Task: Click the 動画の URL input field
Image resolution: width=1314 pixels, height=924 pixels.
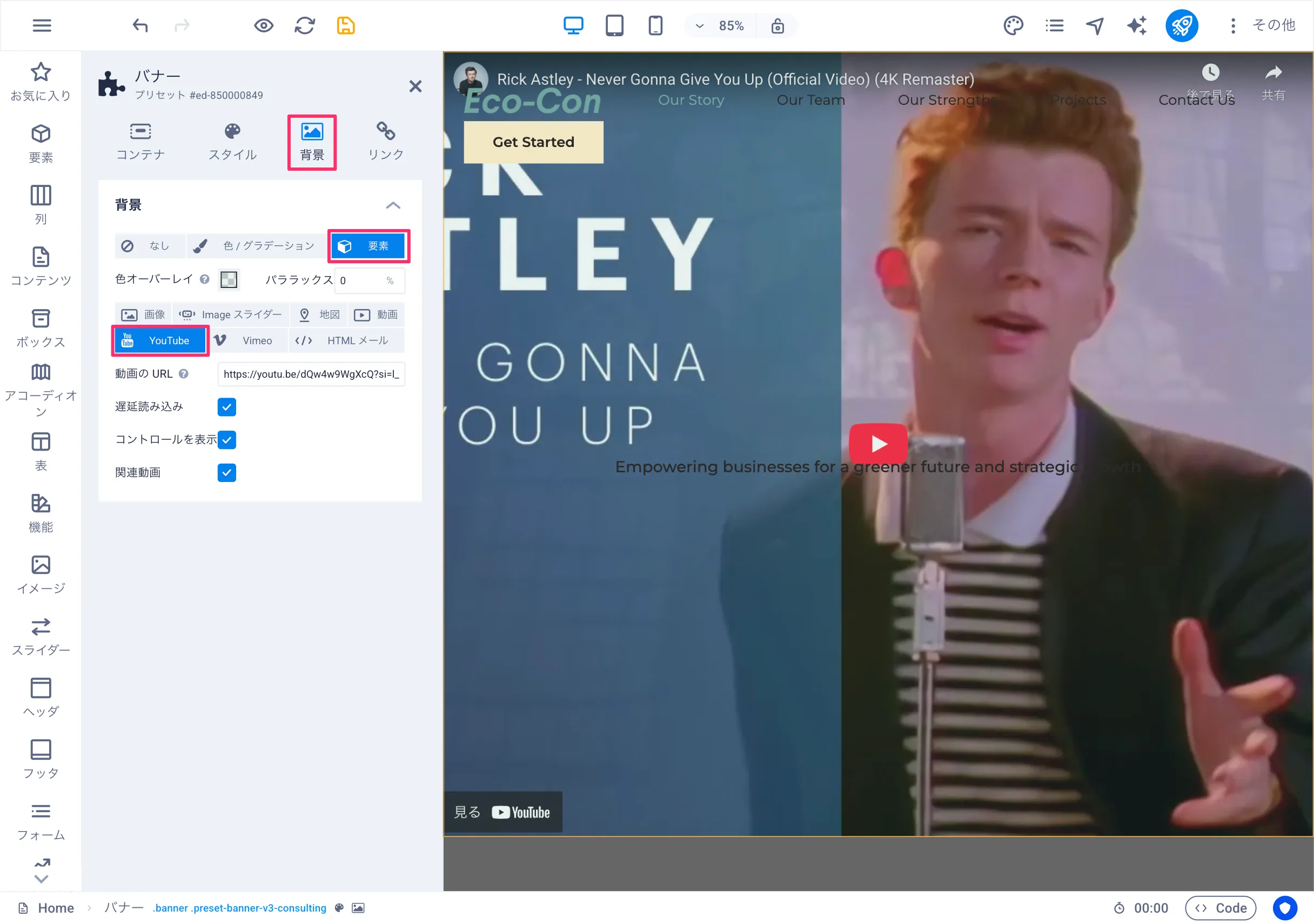Action: [311, 374]
